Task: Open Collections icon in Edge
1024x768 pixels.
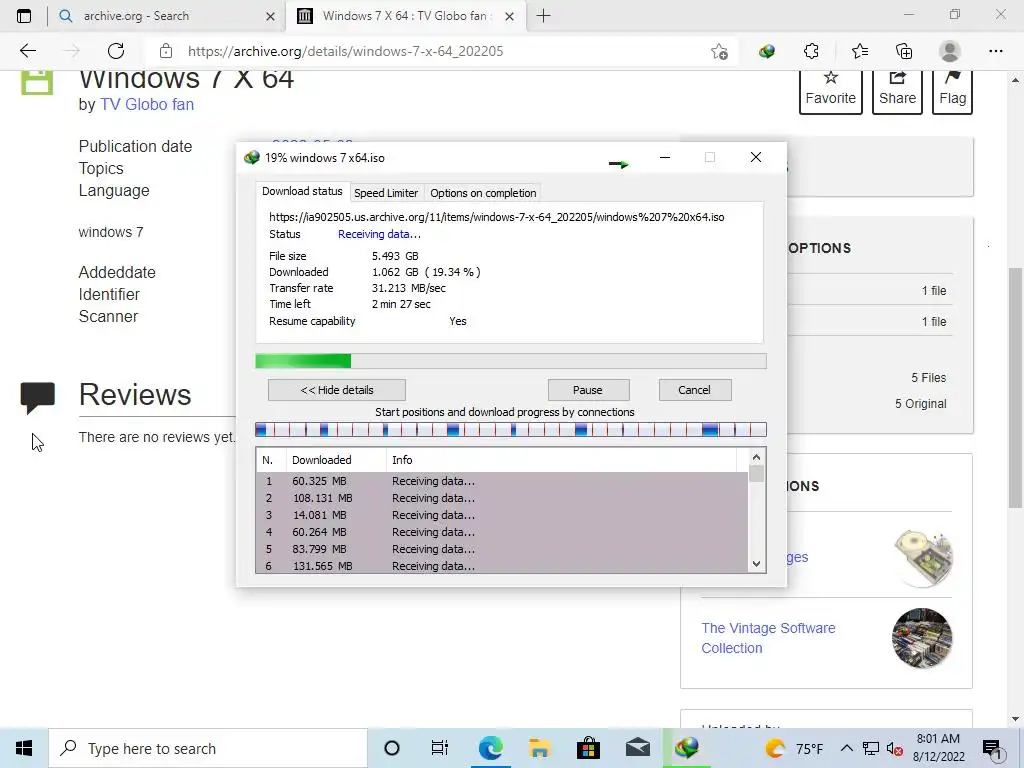Action: [x=904, y=51]
